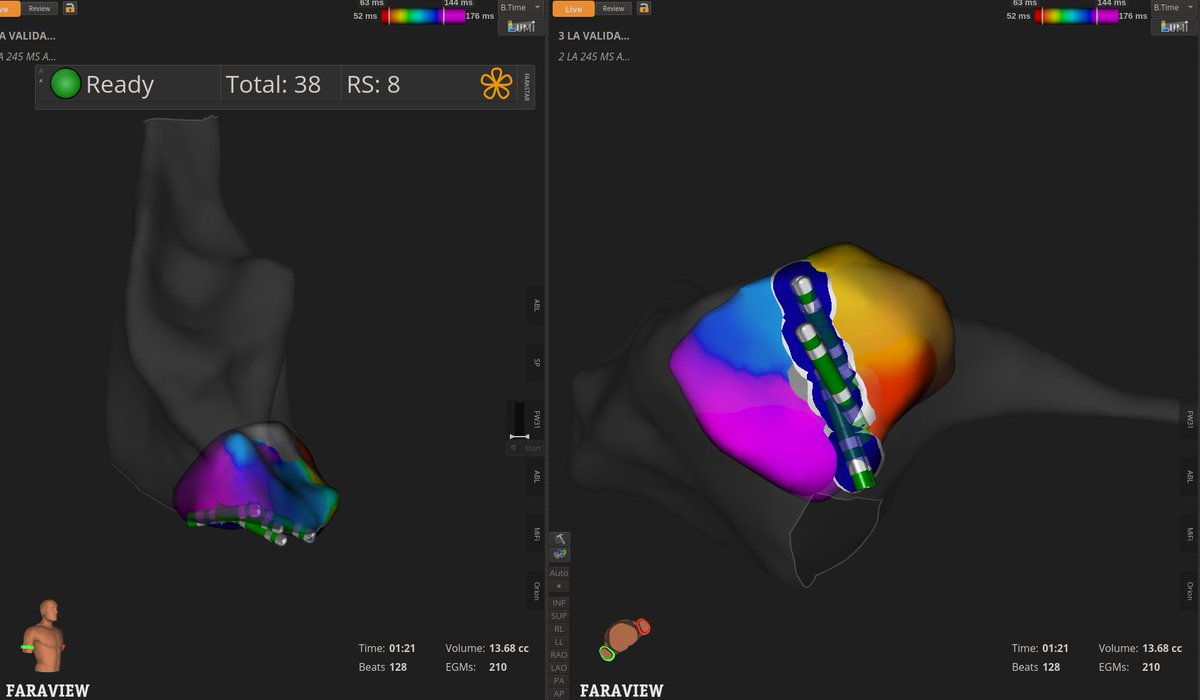Open the MiFi side tab in right view
The width and height of the screenshot is (1200, 700).
pos(1190,534)
